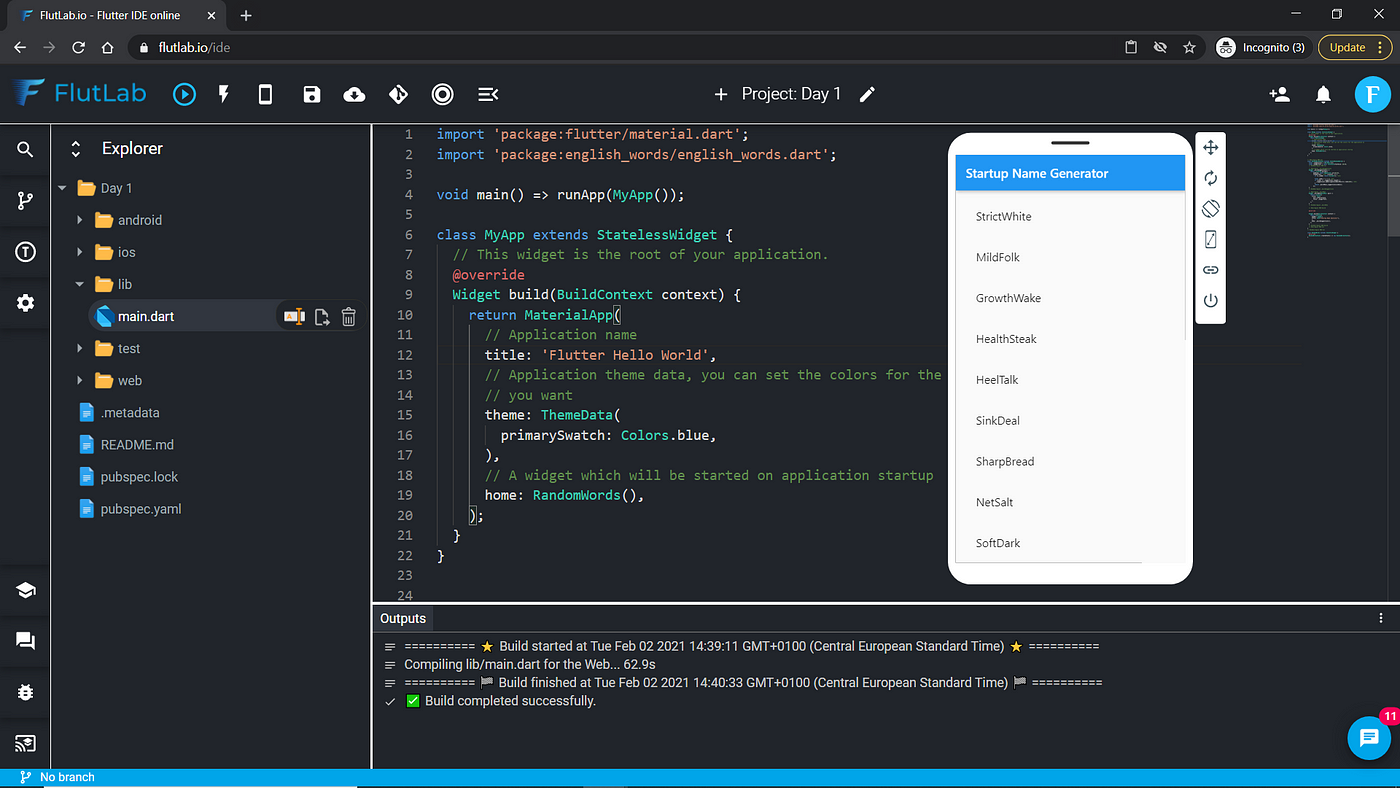Delete main.dart with the trash icon
Image resolution: width=1400 pixels, height=788 pixels.
coord(349,317)
